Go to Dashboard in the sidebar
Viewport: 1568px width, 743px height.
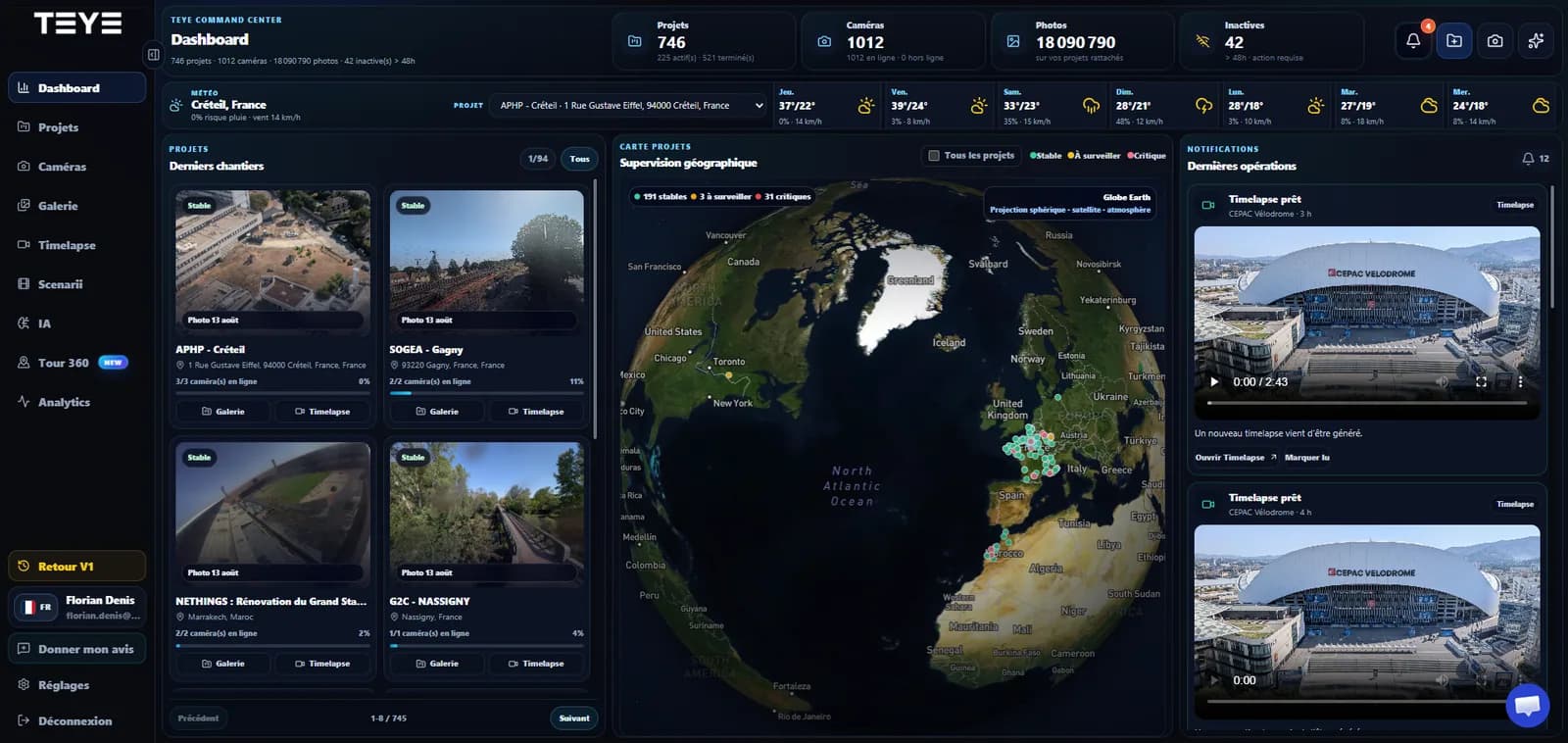77,87
